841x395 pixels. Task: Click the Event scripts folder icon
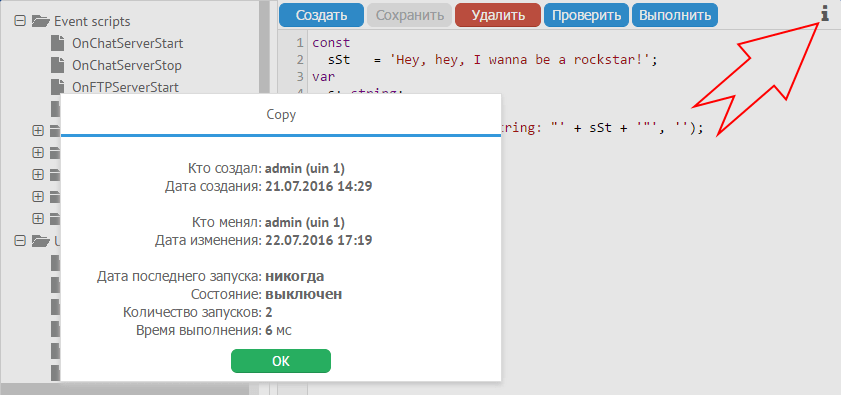pyautogui.click(x=40, y=21)
